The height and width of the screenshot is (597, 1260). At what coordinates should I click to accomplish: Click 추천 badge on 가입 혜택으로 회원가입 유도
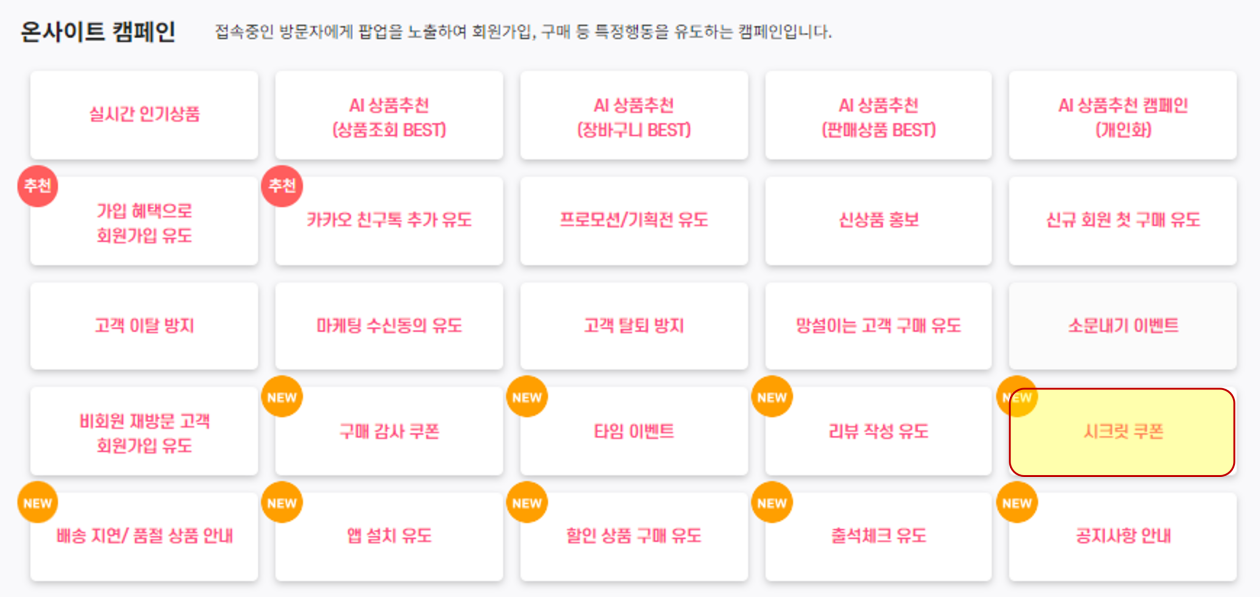point(38,187)
